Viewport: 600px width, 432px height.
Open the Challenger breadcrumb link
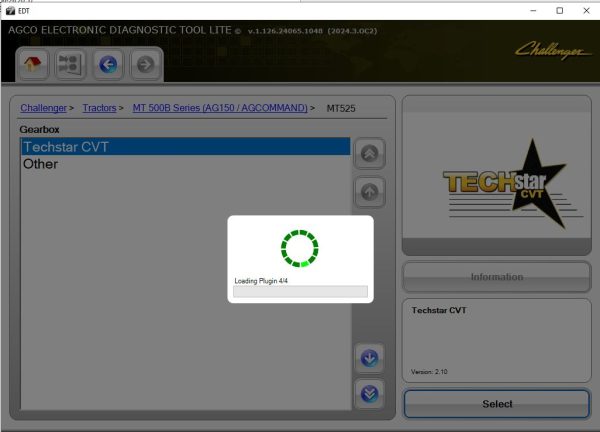[43, 108]
